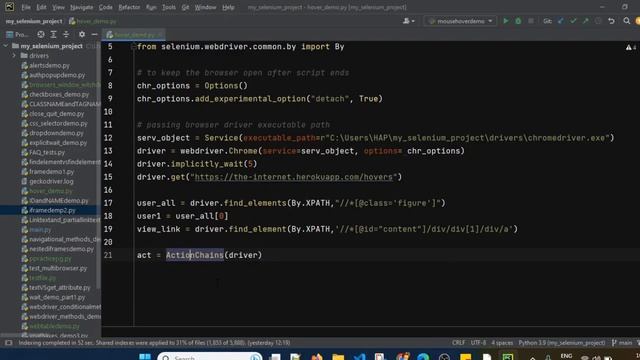Select checkboxes_demo.py file
Viewport: 640px width, 360px height.
59,94
